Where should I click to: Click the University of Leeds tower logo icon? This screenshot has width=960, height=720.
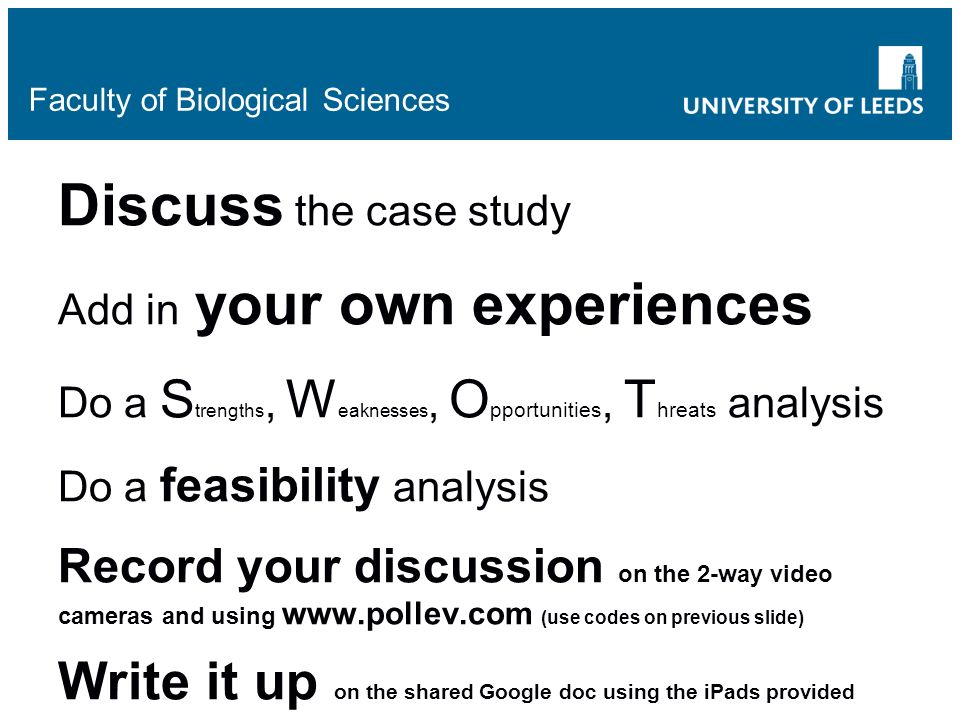[900, 68]
